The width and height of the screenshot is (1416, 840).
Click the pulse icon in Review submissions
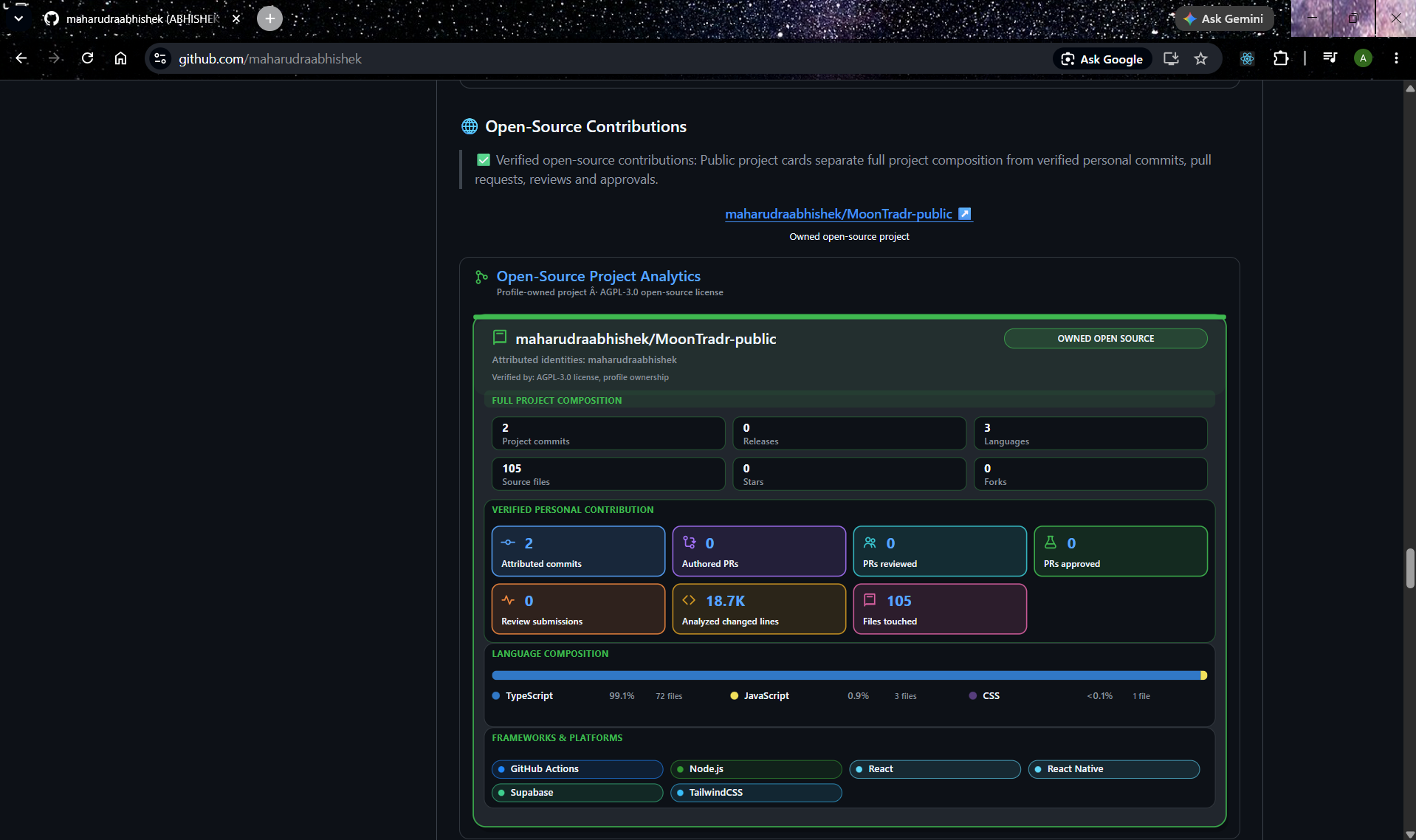508,600
